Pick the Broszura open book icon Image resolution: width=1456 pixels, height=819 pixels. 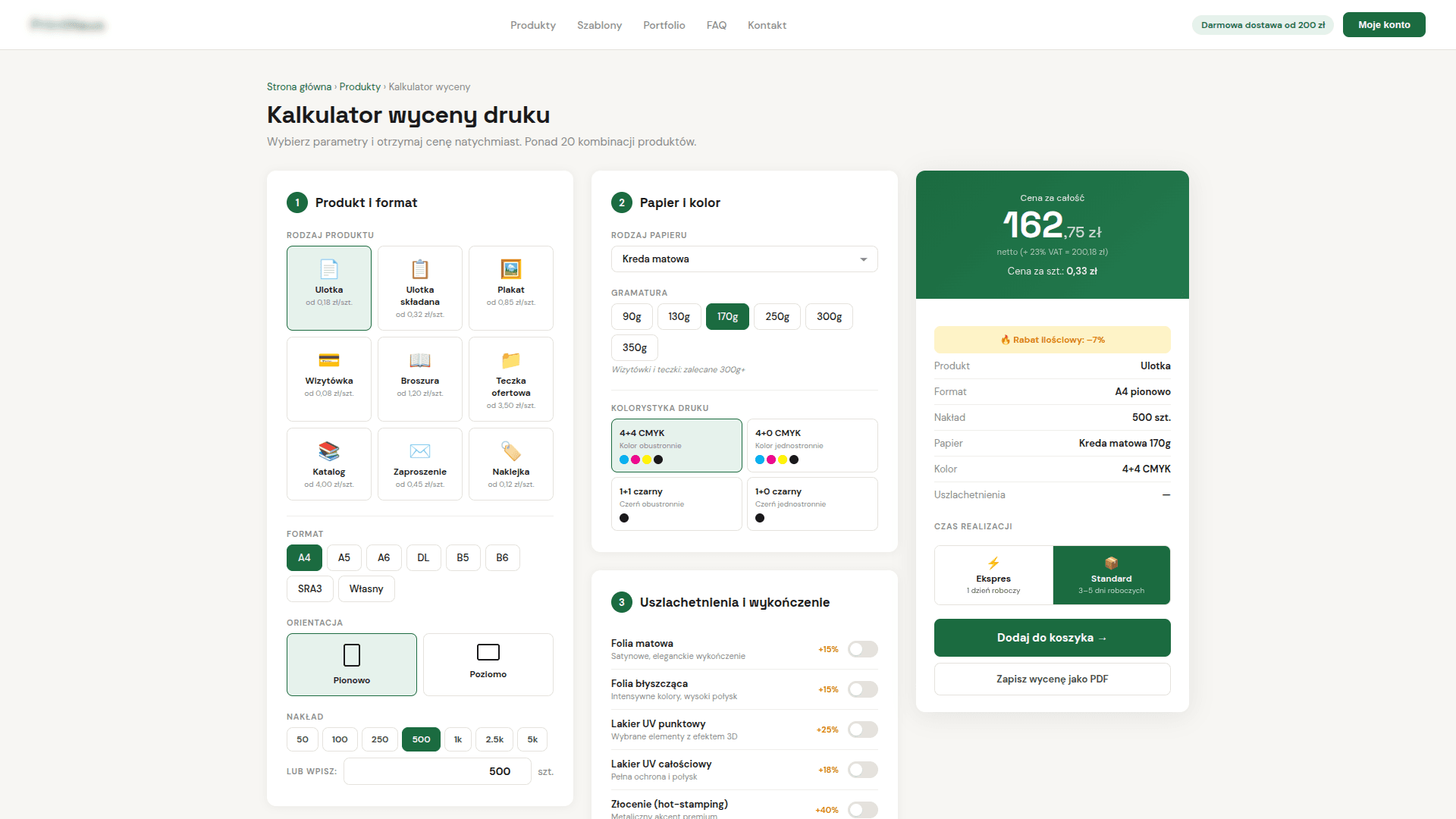(x=419, y=360)
